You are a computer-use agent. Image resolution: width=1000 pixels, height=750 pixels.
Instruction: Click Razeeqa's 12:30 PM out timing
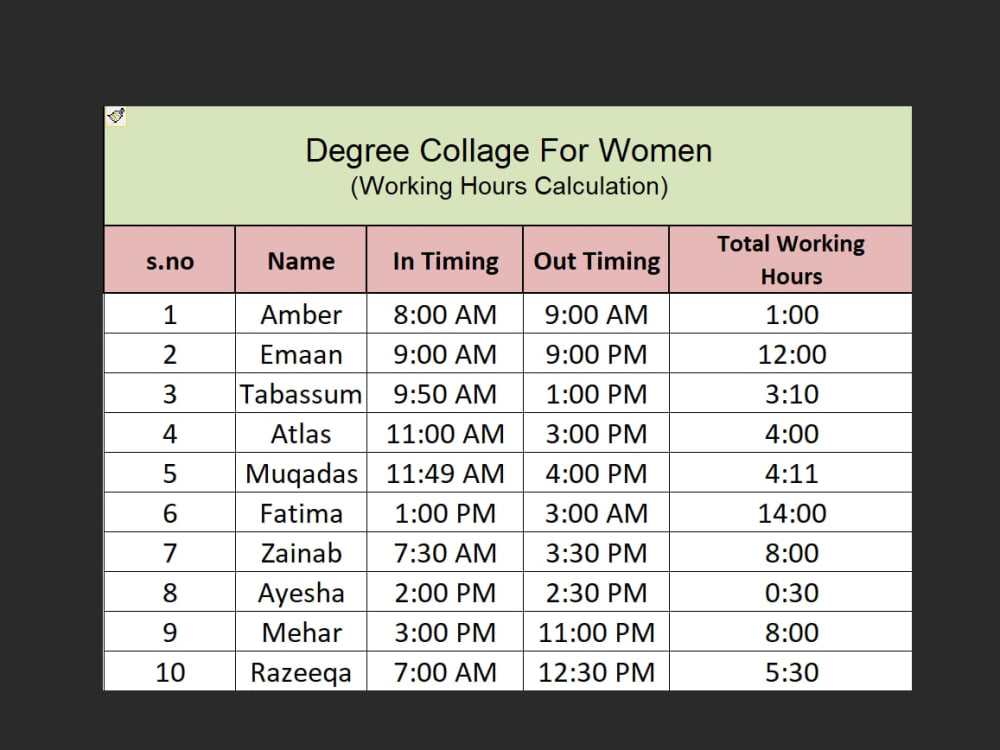click(596, 672)
